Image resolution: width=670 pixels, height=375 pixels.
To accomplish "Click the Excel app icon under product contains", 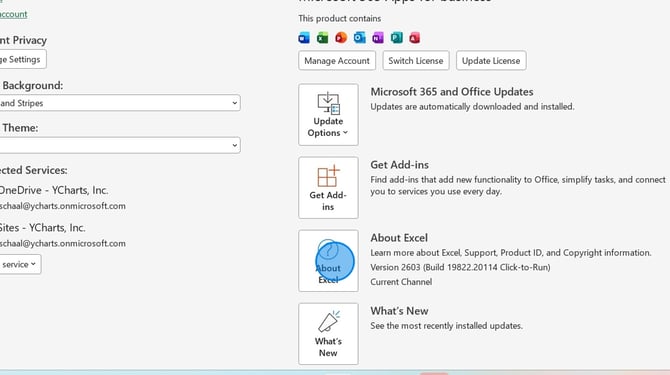I will pyautogui.click(x=323, y=38).
